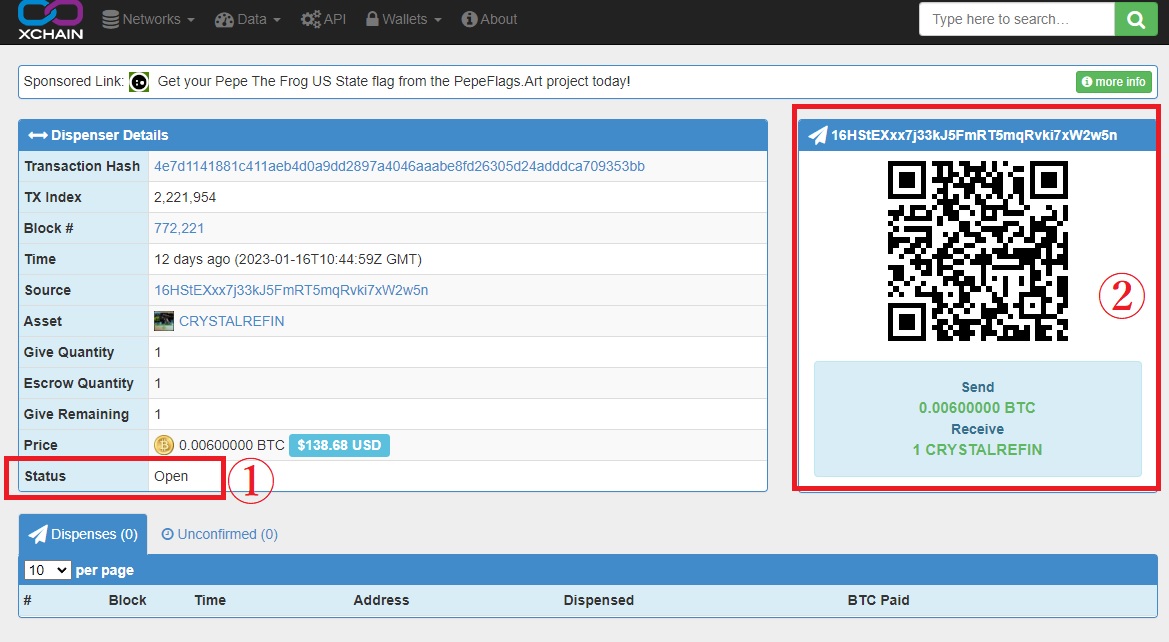Click the Time value 12 days ago

point(288,259)
